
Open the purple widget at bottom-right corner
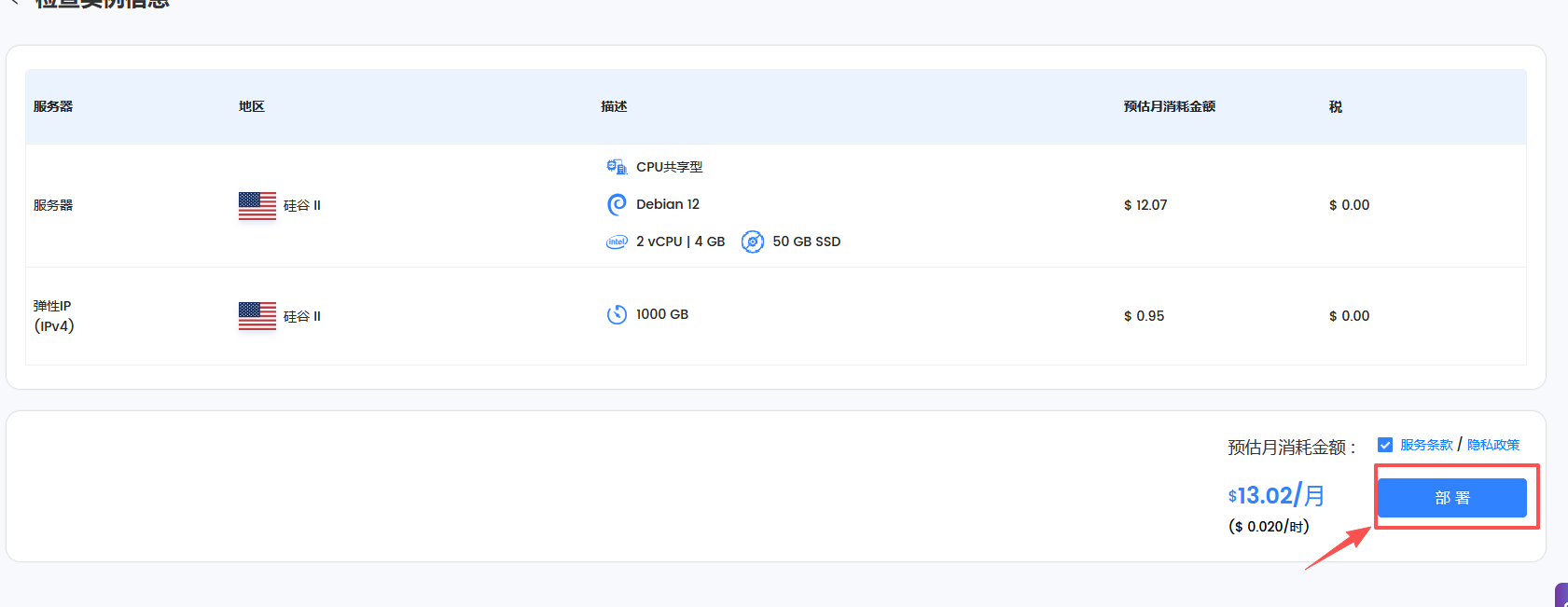point(1561,596)
